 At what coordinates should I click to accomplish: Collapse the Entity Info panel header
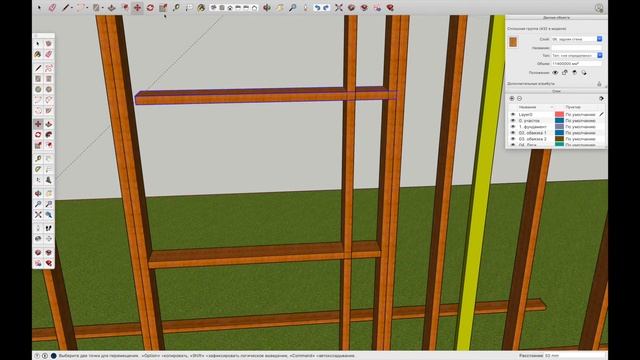tap(556, 18)
